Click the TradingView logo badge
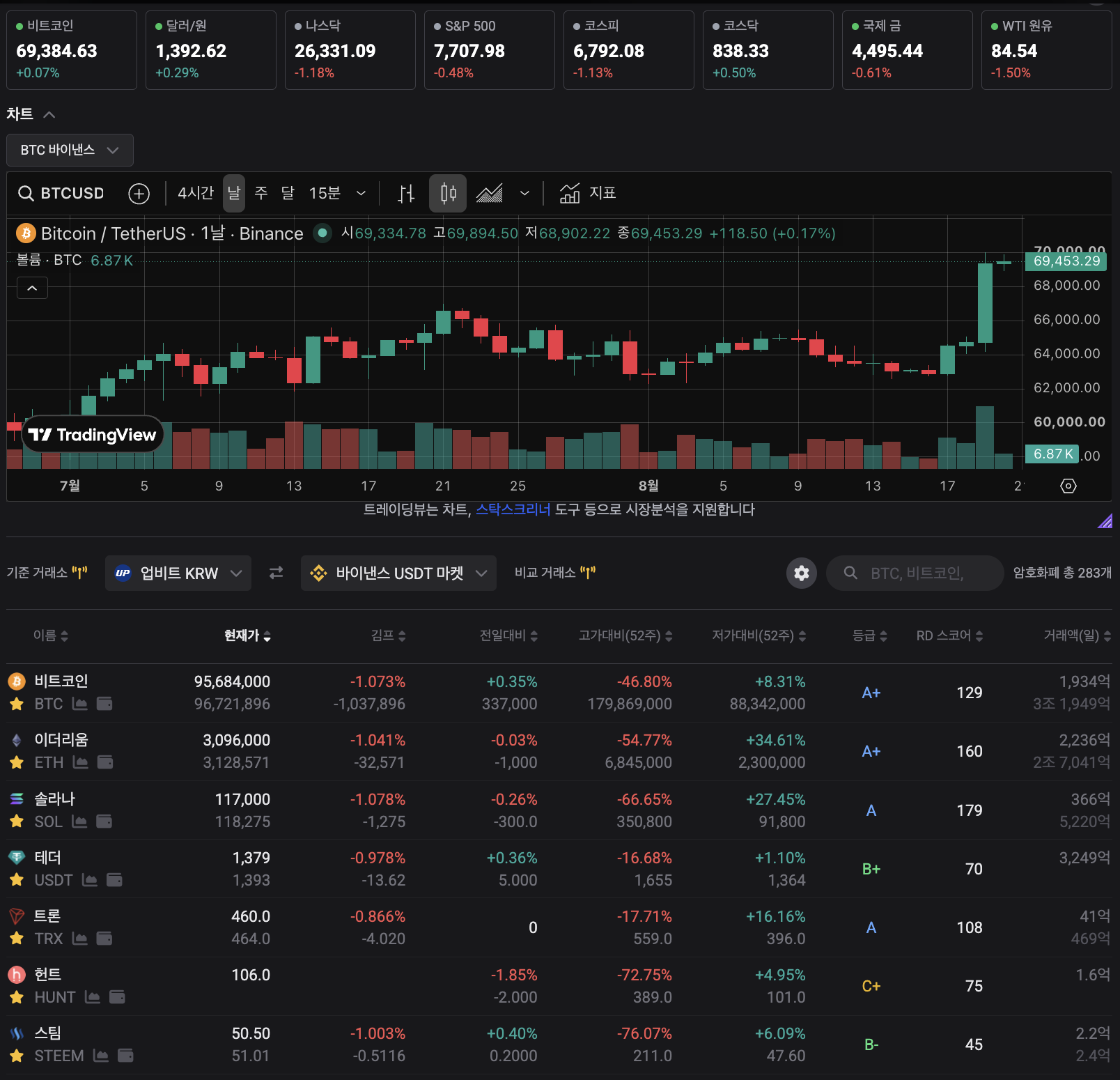 (x=93, y=435)
